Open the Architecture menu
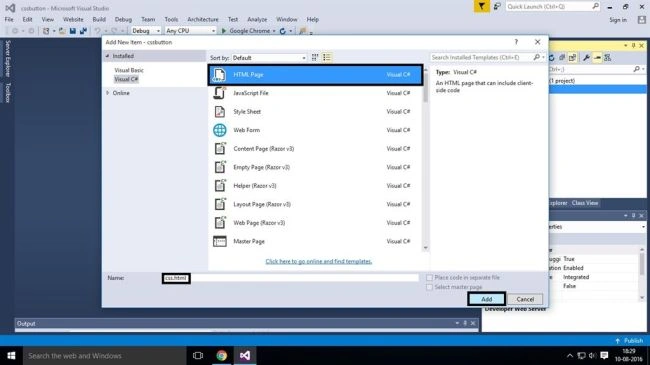Image resolution: width=650 pixels, height=365 pixels. [203, 19]
